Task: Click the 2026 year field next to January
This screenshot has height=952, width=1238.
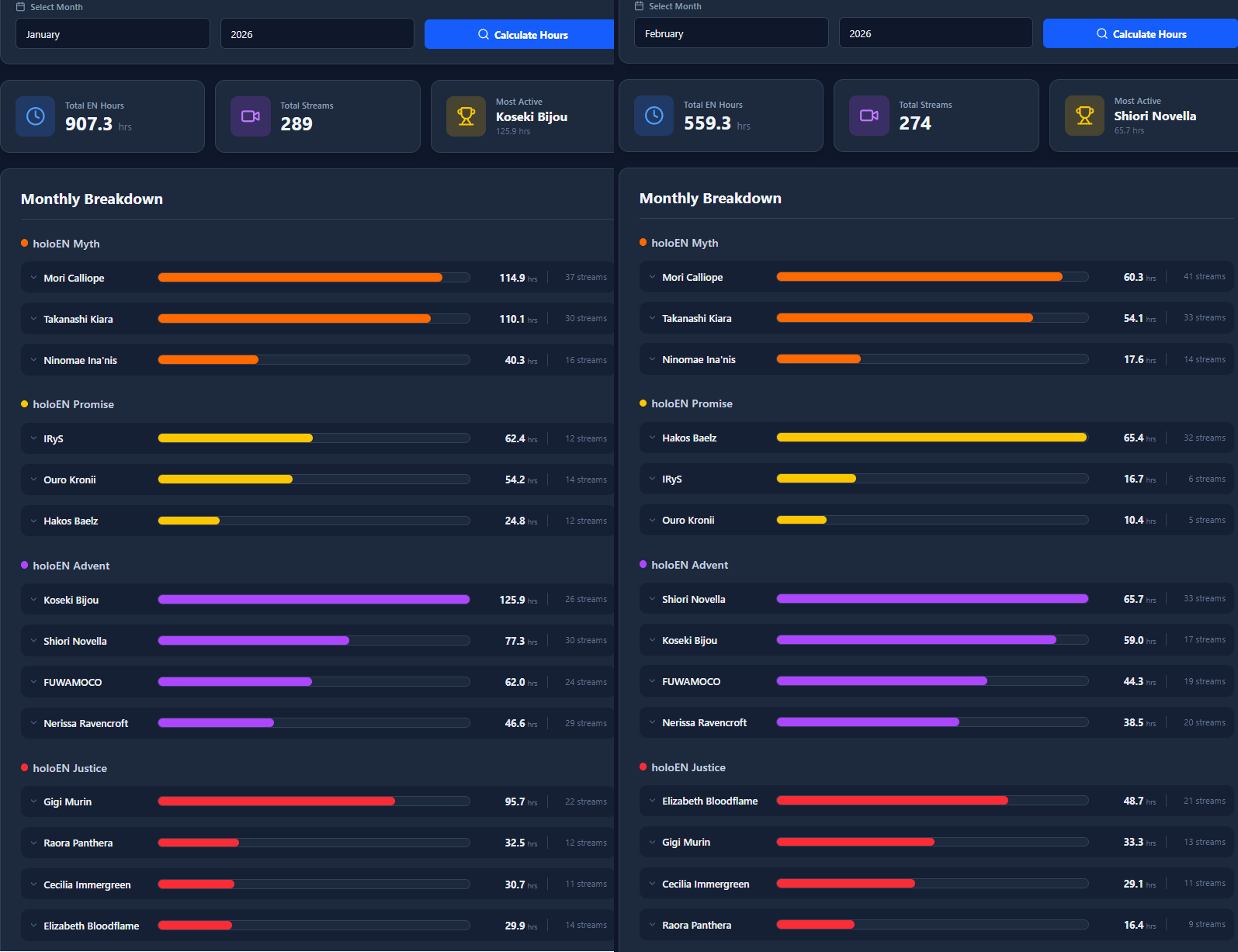Action: point(317,34)
